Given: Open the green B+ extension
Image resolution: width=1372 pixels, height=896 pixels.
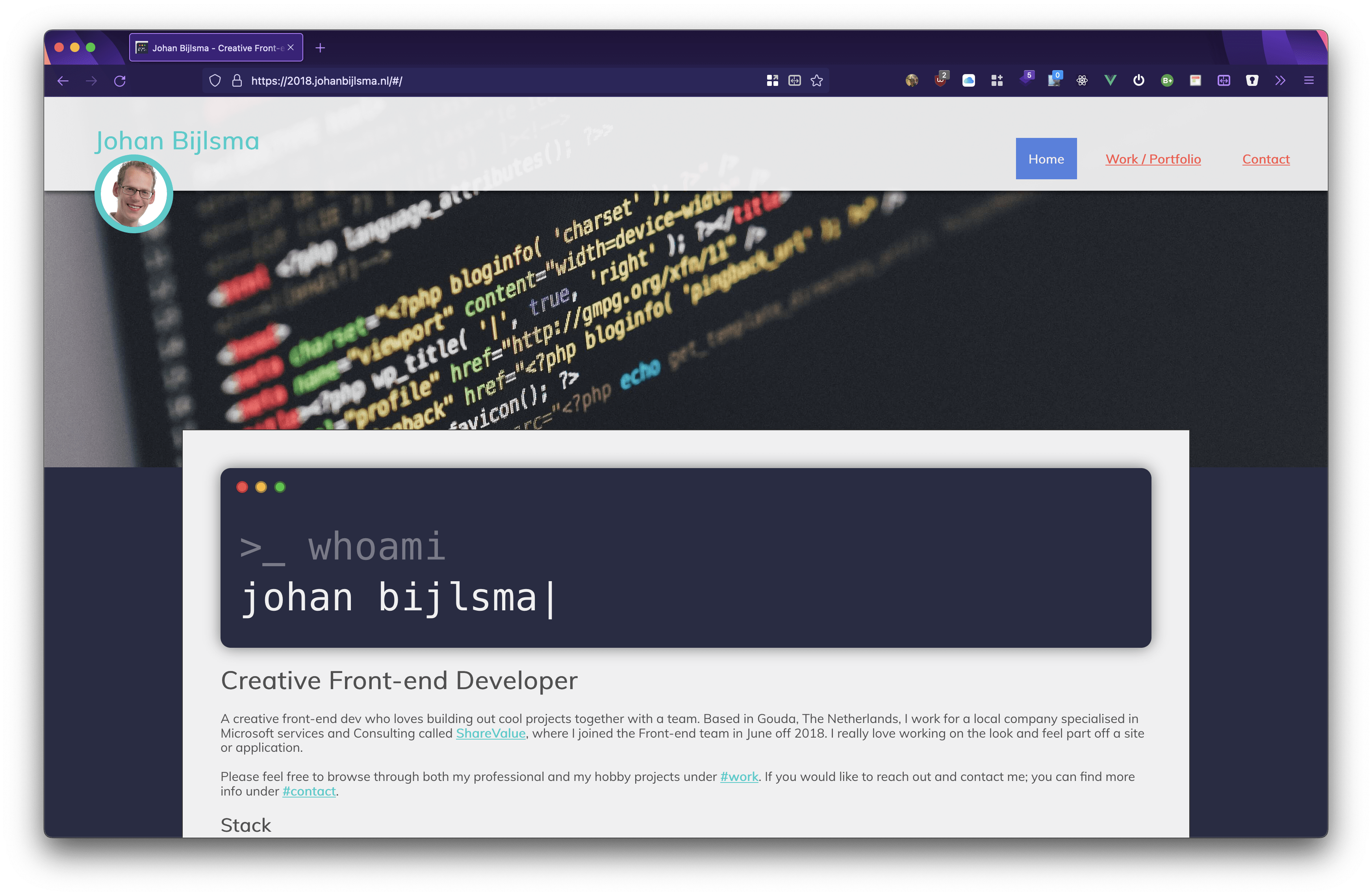Looking at the screenshot, I should [1167, 81].
